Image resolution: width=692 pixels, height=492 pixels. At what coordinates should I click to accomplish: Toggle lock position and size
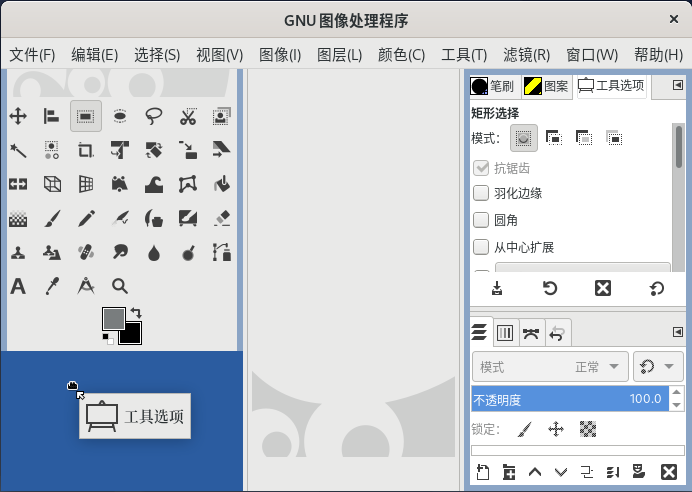[556, 429]
